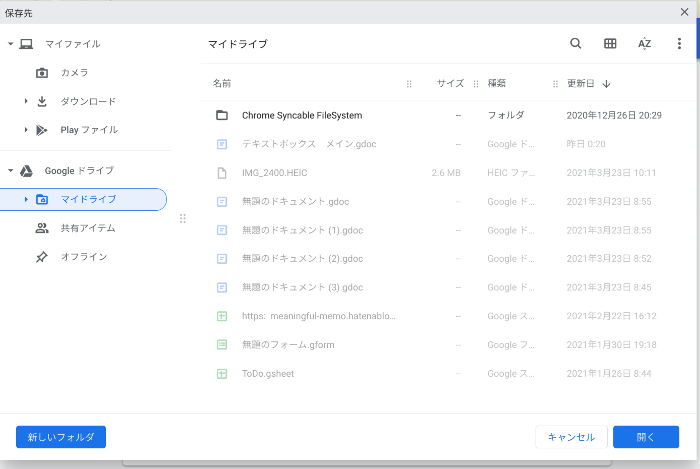Switch to thumbnail grid view

610,43
